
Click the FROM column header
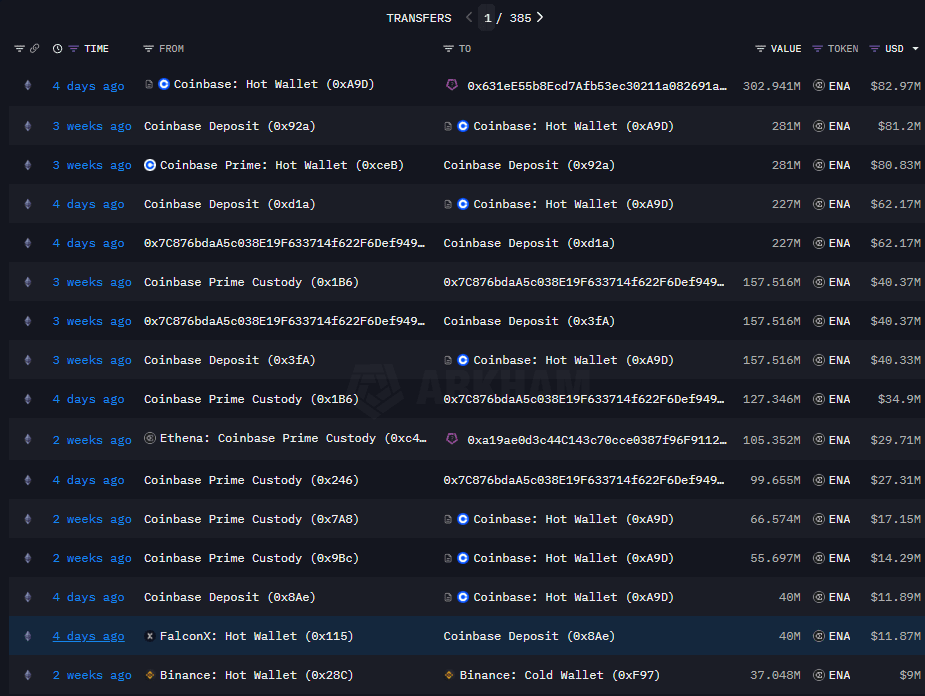pos(172,48)
